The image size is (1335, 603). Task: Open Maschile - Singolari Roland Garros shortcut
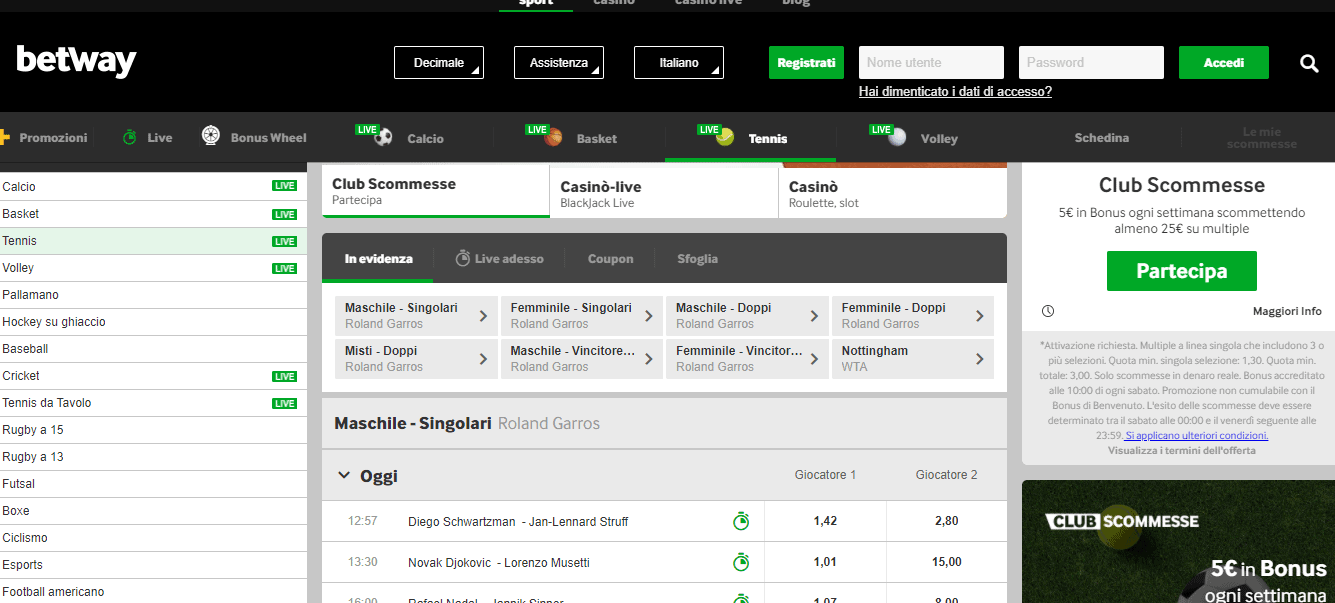coord(416,316)
